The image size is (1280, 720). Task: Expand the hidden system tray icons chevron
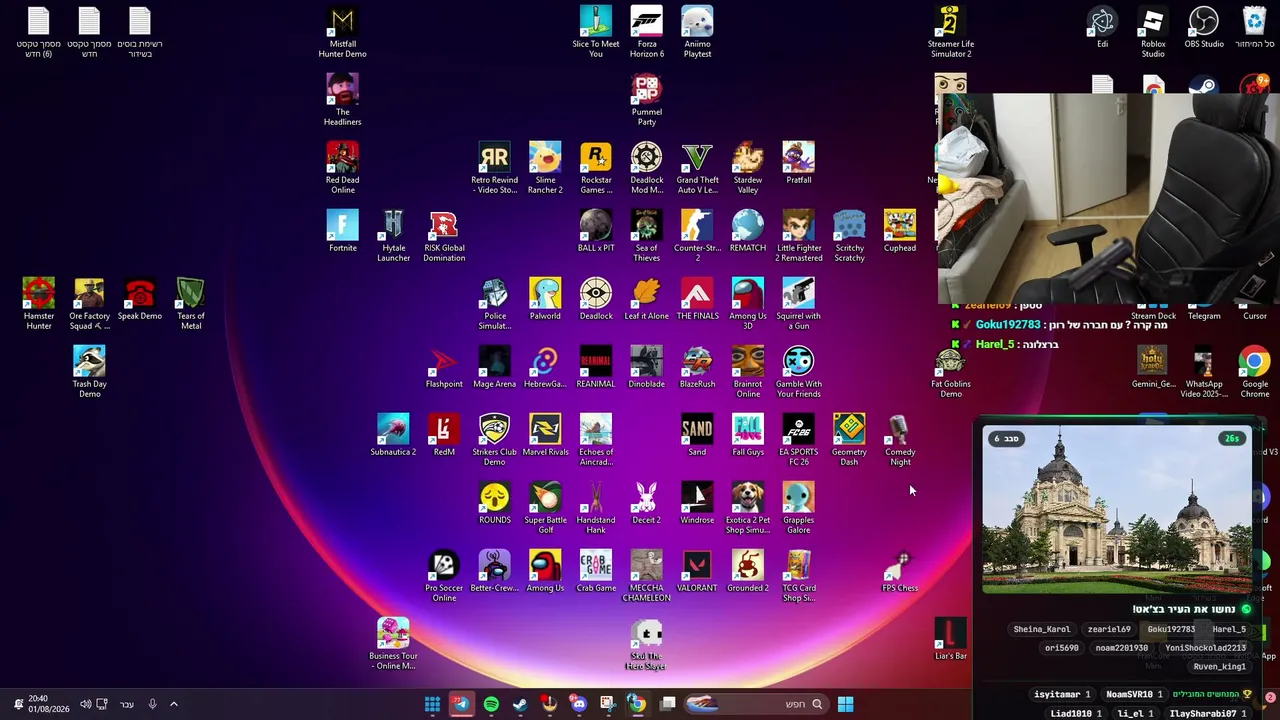click(x=173, y=704)
